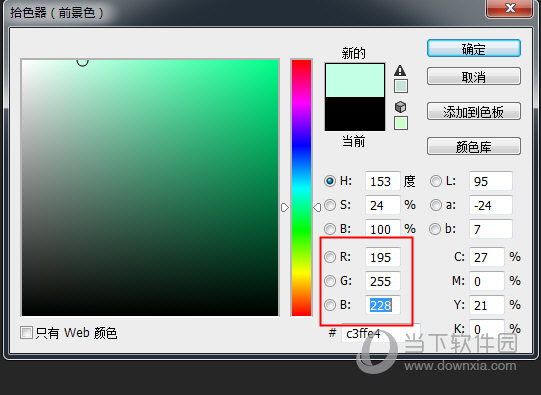
Task: Click the C cyan field showing 27
Action: pyautogui.click(x=487, y=257)
